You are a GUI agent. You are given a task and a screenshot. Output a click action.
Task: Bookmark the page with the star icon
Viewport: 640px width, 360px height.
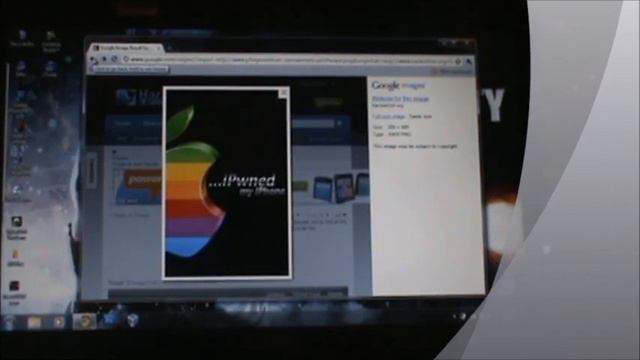pyautogui.click(x=458, y=61)
